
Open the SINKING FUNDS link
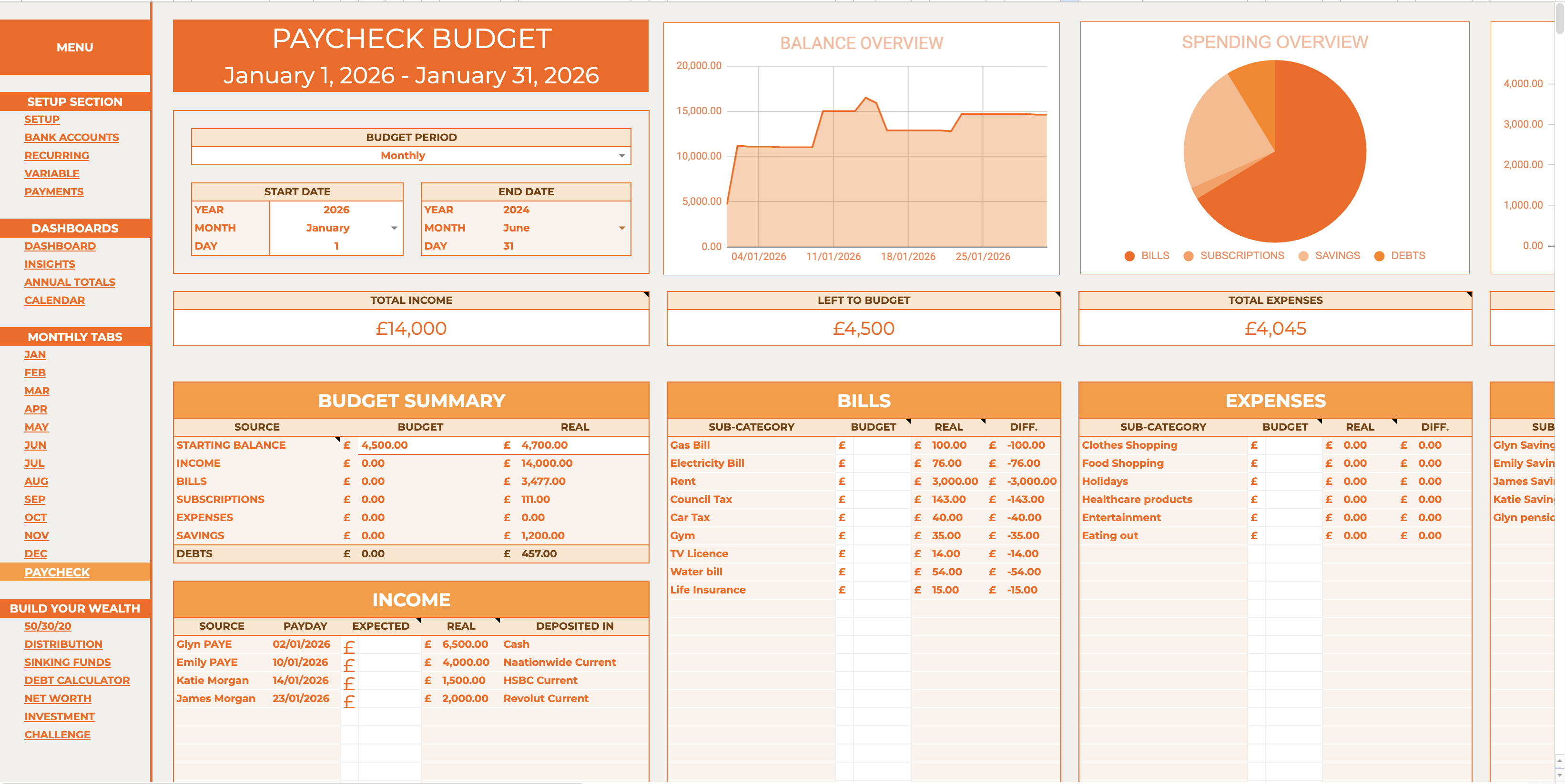pyautogui.click(x=68, y=663)
